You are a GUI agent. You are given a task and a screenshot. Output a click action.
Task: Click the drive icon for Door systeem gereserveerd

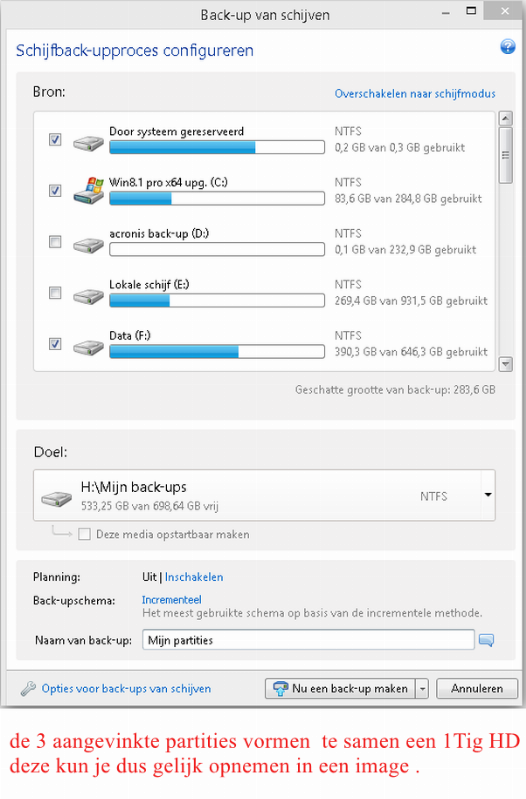(x=89, y=142)
